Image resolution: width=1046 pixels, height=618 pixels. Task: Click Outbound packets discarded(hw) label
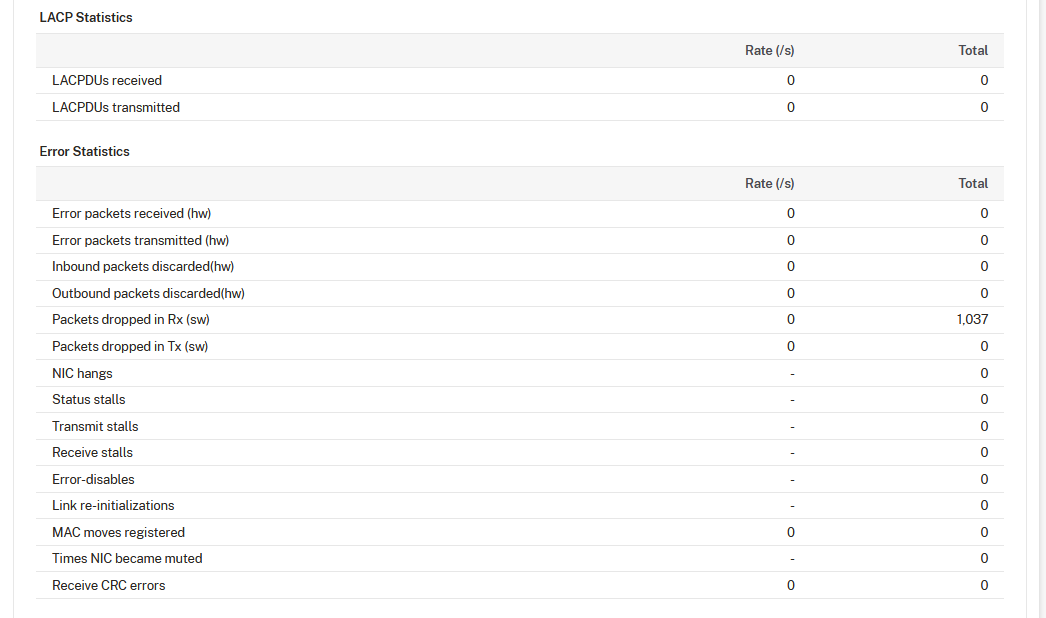148,294
